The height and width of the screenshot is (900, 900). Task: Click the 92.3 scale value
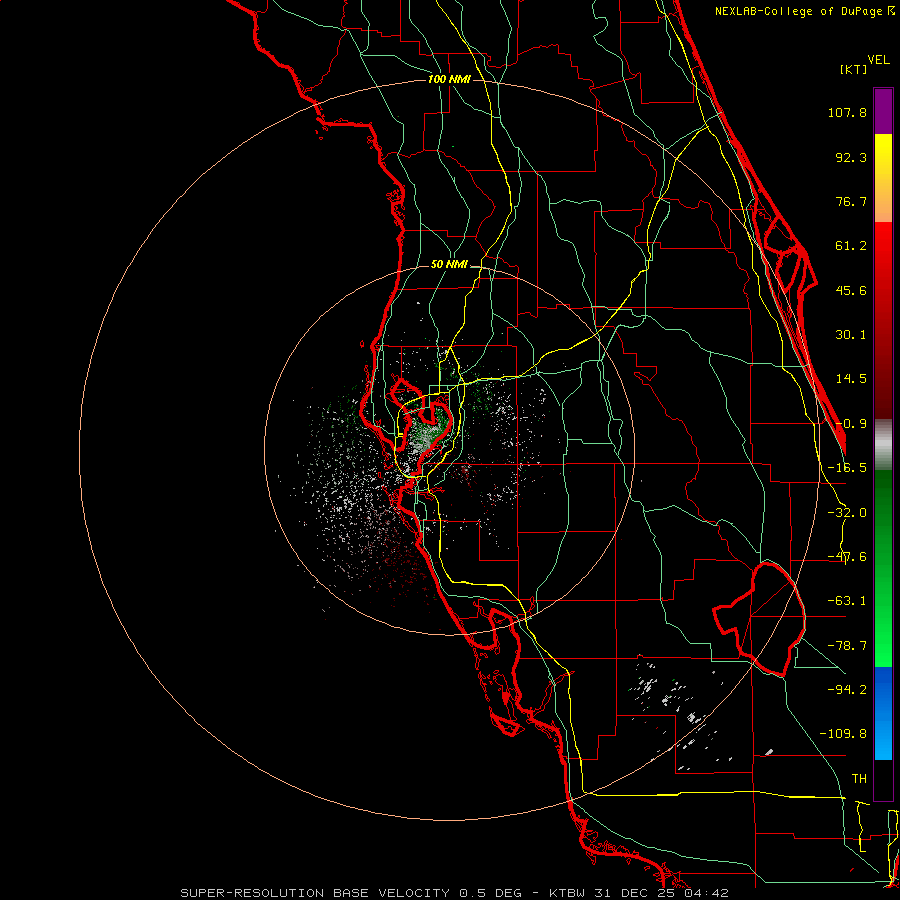851,157
